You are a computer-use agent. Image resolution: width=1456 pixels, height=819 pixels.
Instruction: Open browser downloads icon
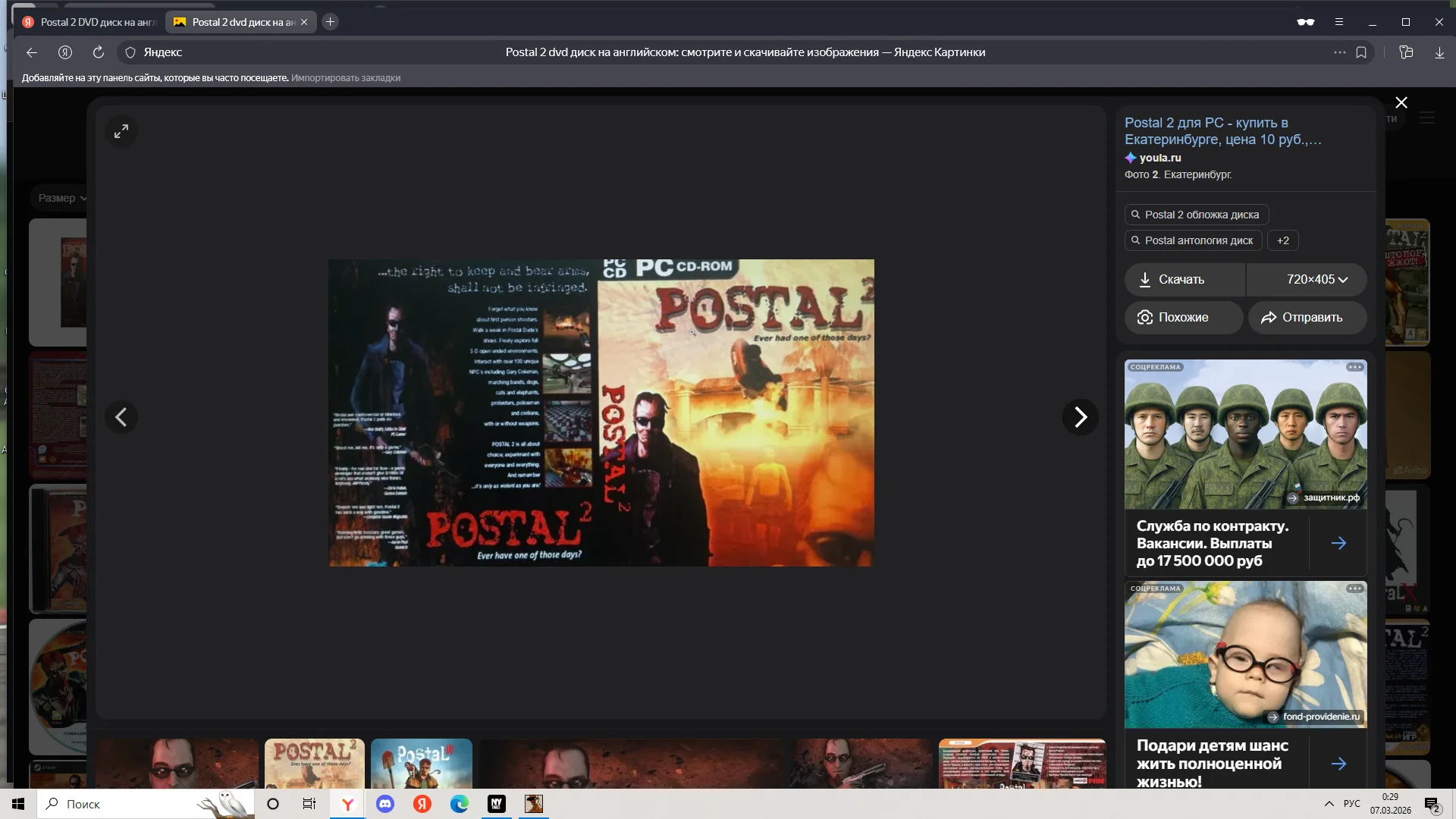[1439, 52]
